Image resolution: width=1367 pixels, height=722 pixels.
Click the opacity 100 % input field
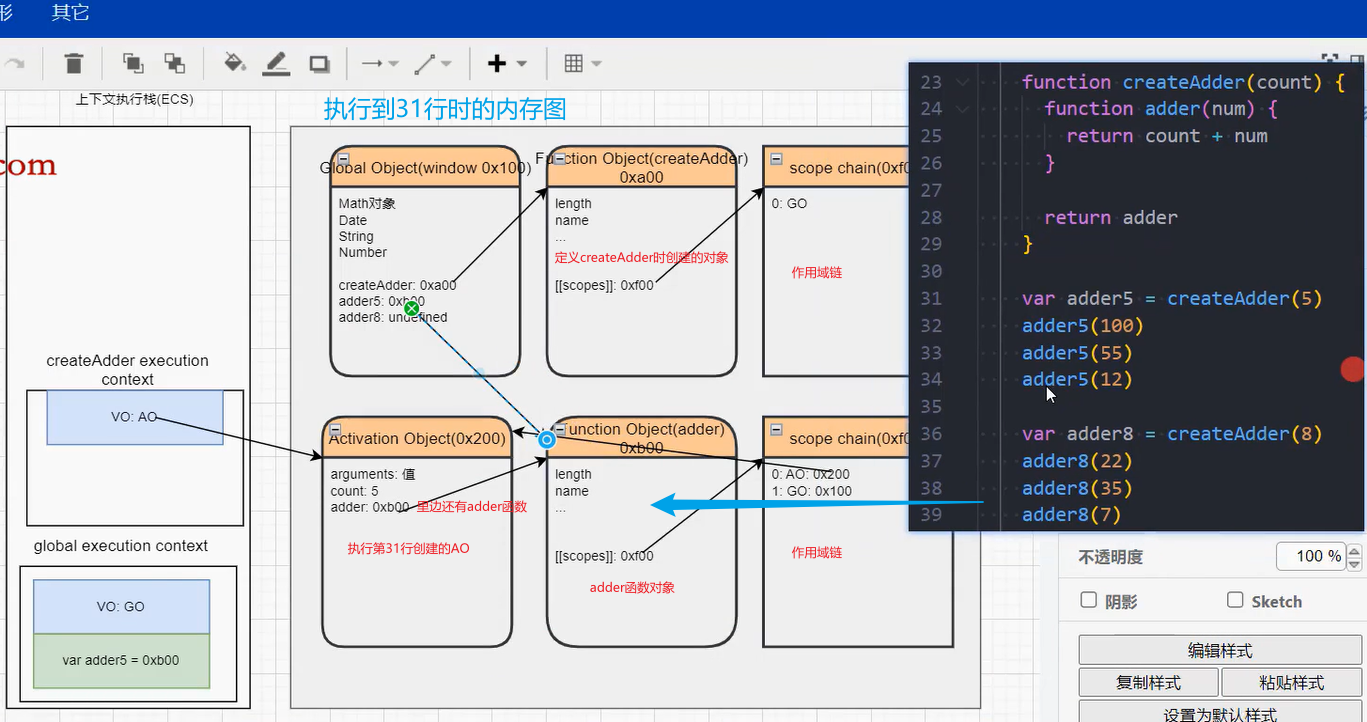pos(1311,556)
